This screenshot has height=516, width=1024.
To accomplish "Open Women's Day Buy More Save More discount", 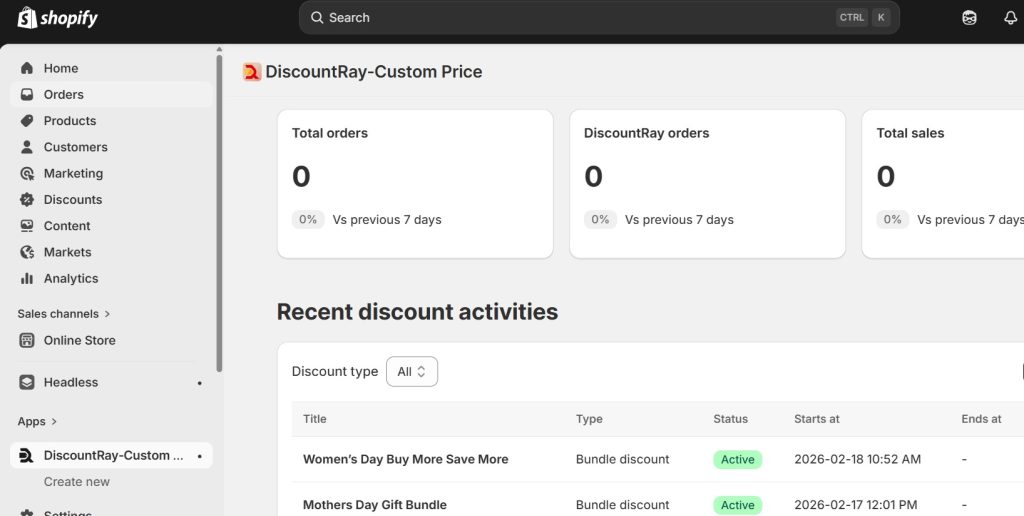I will (x=406, y=459).
